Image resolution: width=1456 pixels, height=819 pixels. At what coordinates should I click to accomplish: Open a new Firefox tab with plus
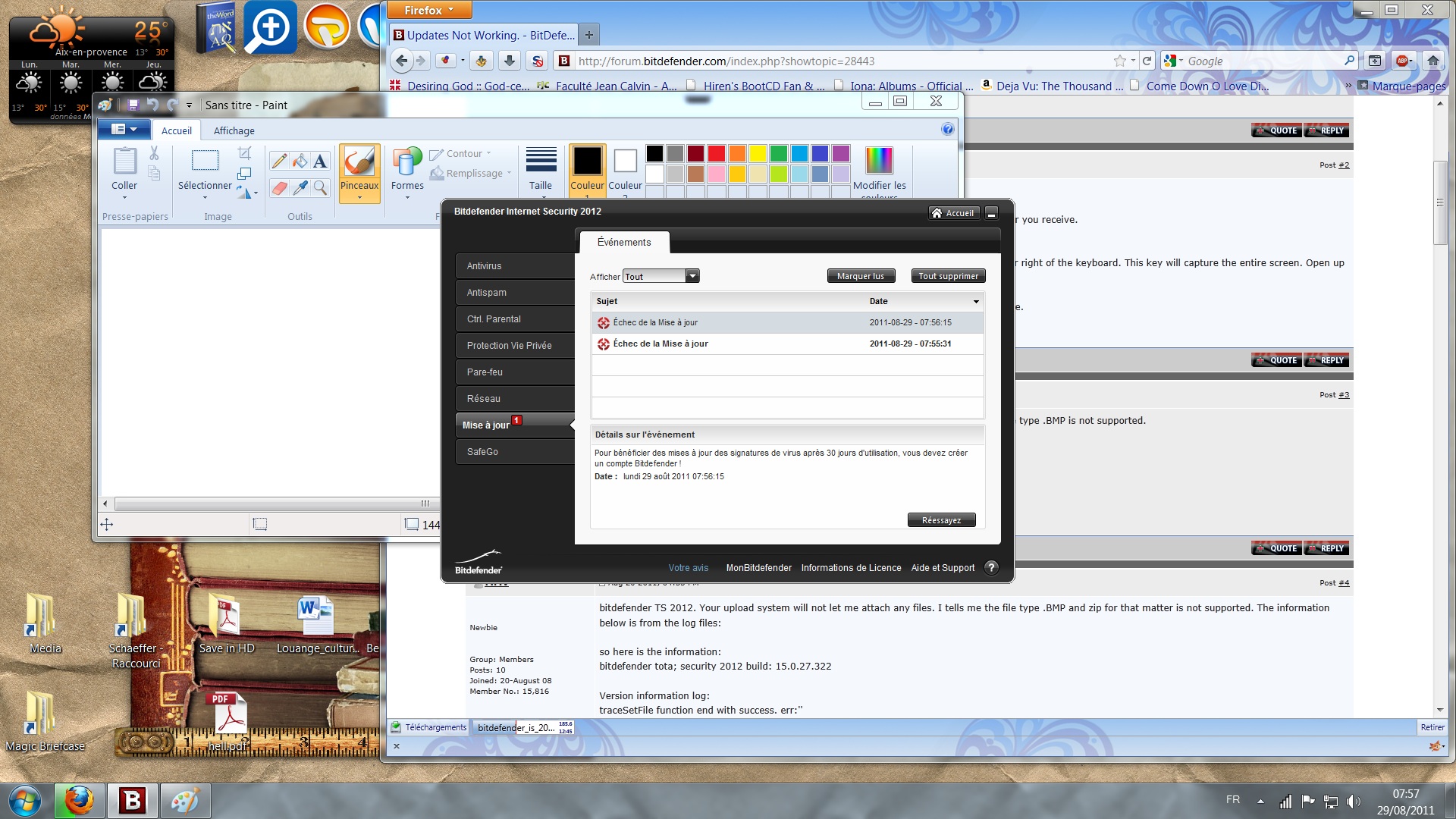tap(589, 35)
